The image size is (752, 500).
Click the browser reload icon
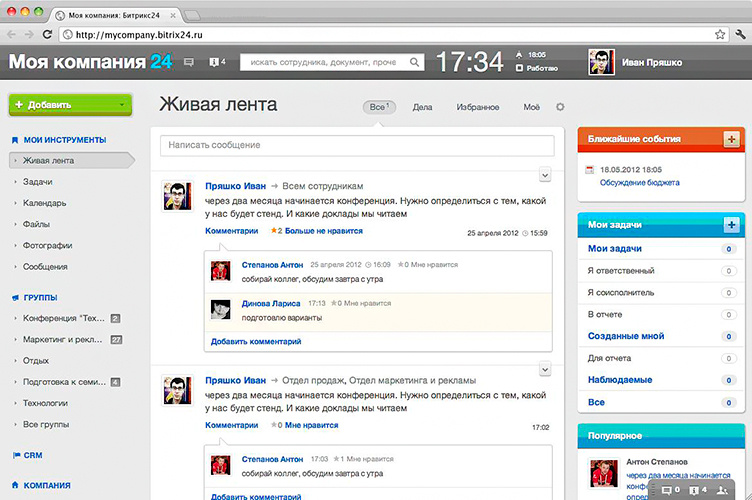pyautogui.click(x=47, y=35)
